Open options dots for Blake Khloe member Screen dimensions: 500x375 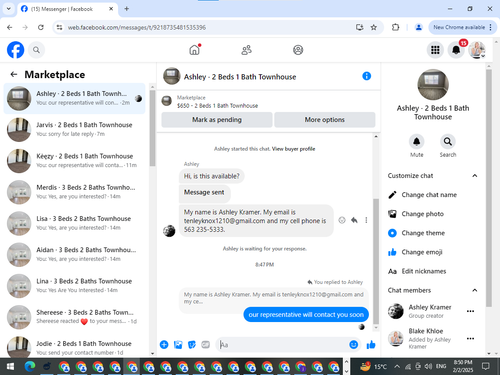click(x=470, y=339)
